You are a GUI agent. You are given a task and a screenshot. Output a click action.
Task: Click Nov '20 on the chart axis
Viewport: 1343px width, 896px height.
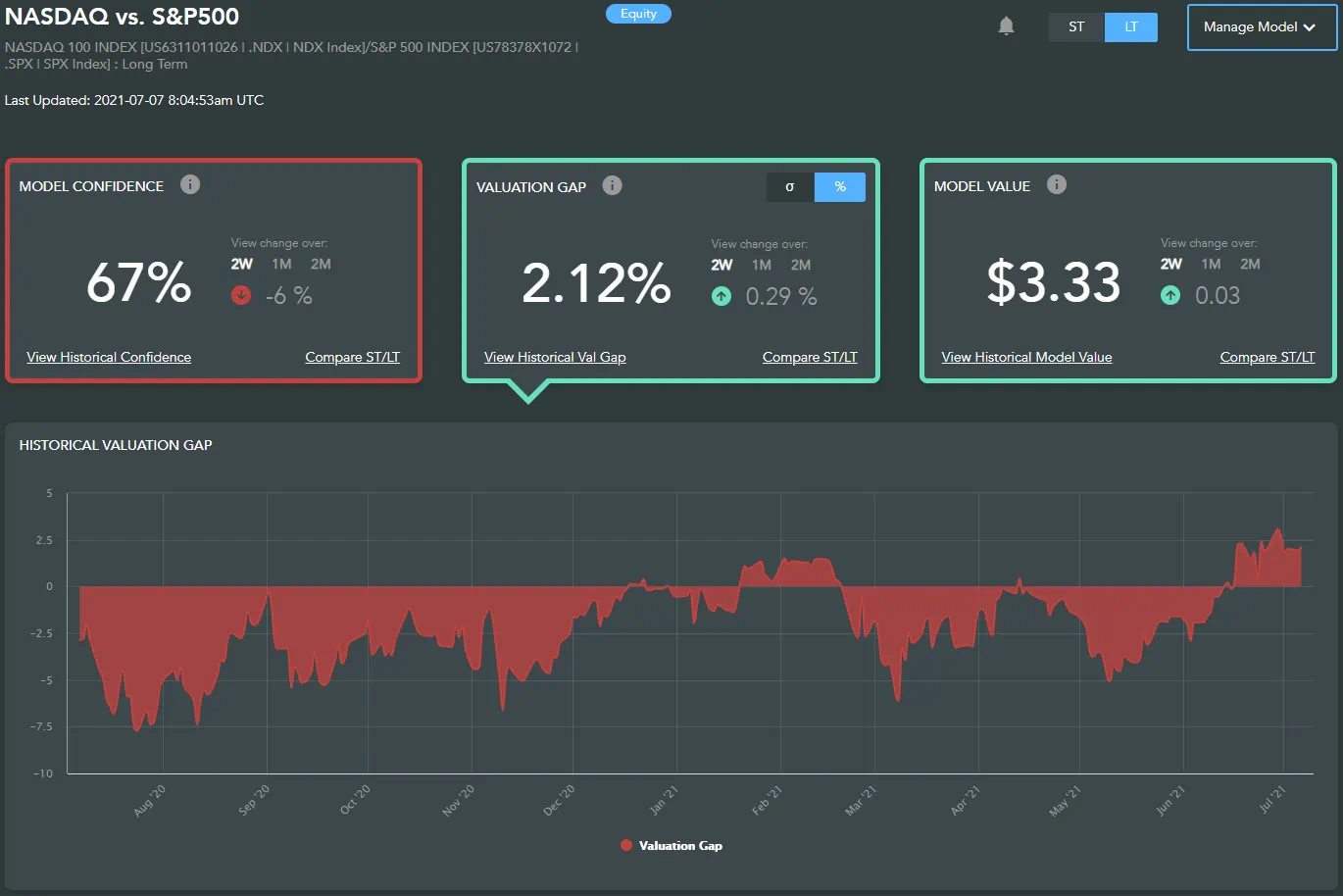pyautogui.click(x=458, y=800)
